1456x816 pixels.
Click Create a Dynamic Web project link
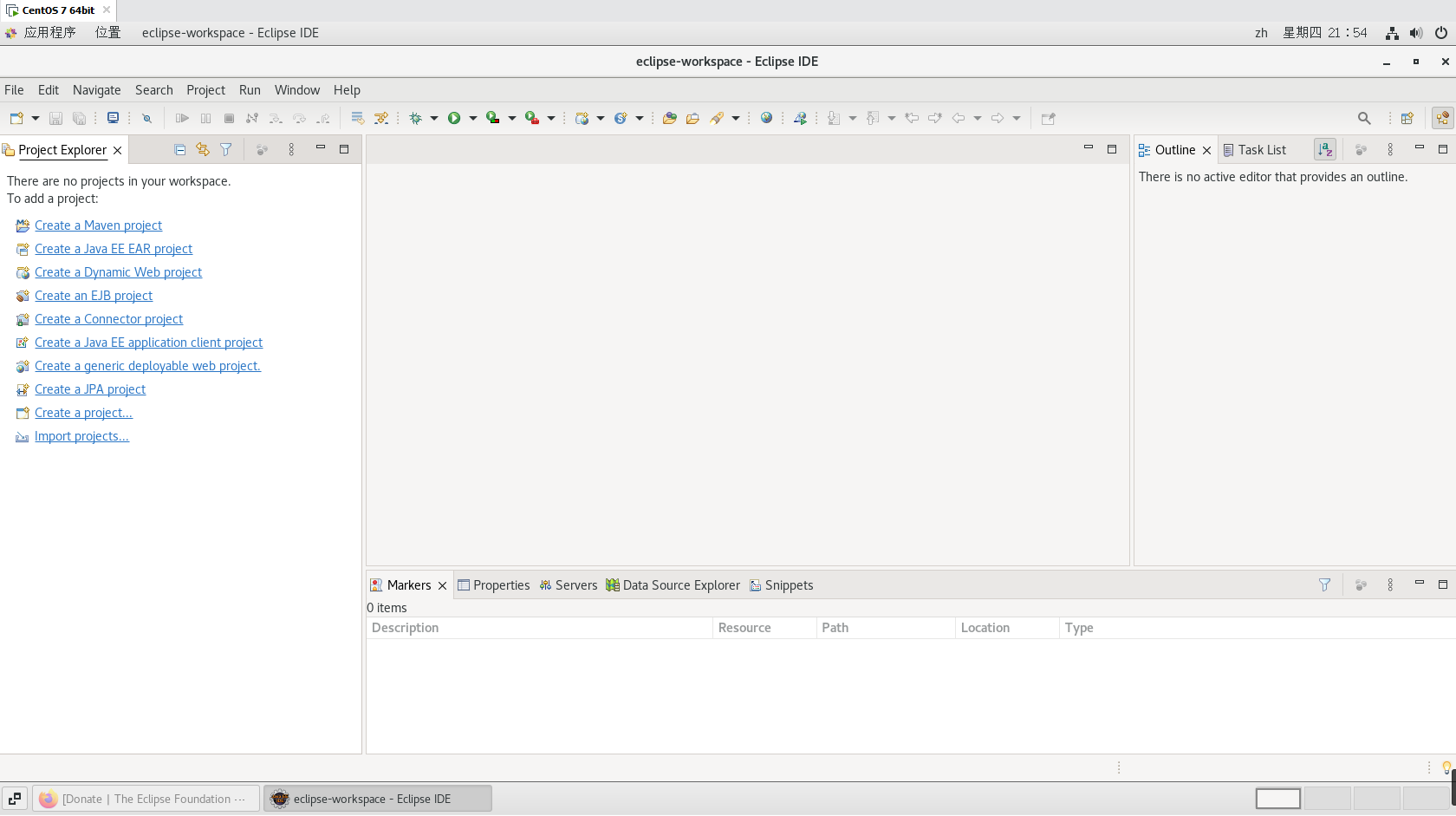coord(118,272)
